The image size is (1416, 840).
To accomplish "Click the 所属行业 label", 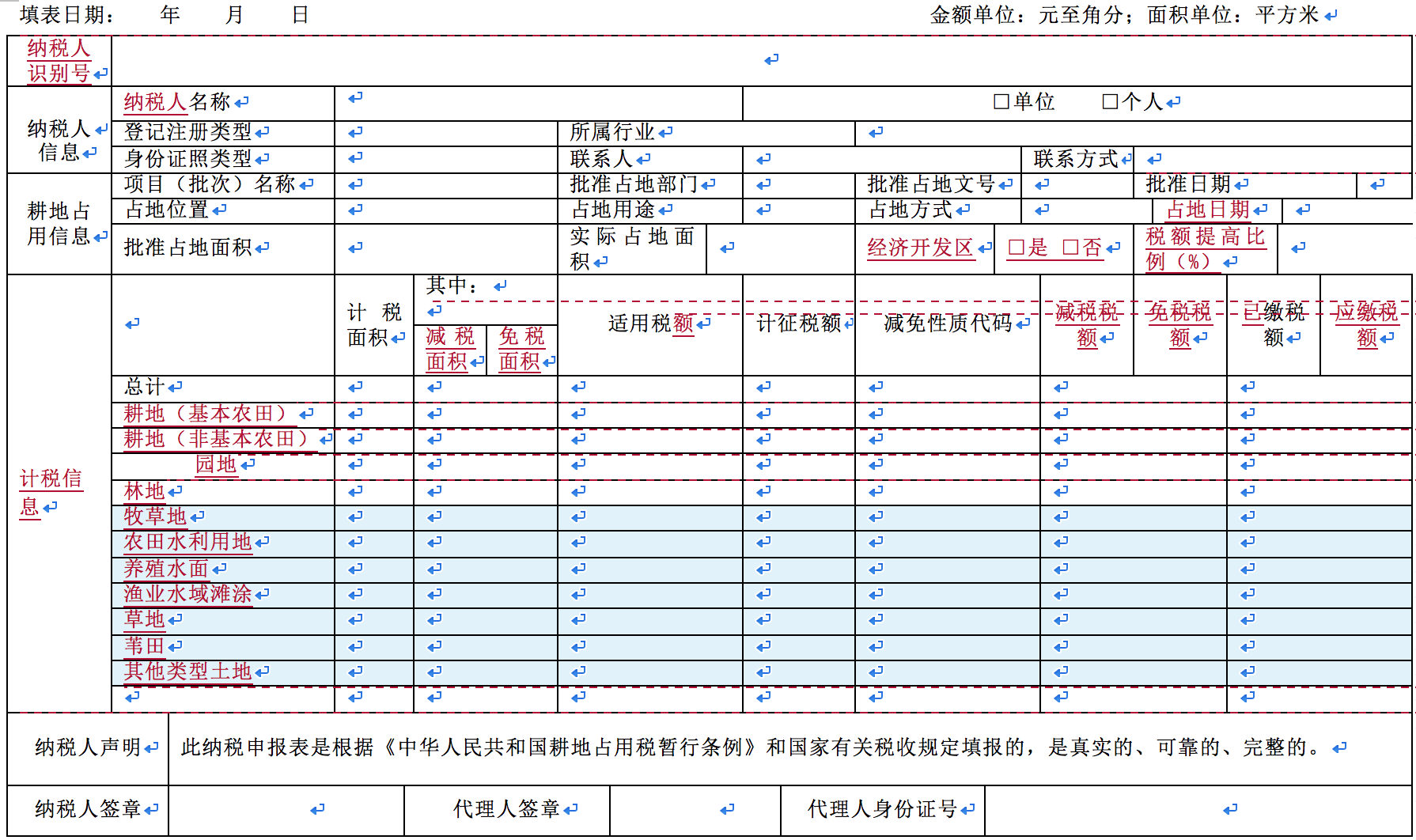I will coord(612,132).
